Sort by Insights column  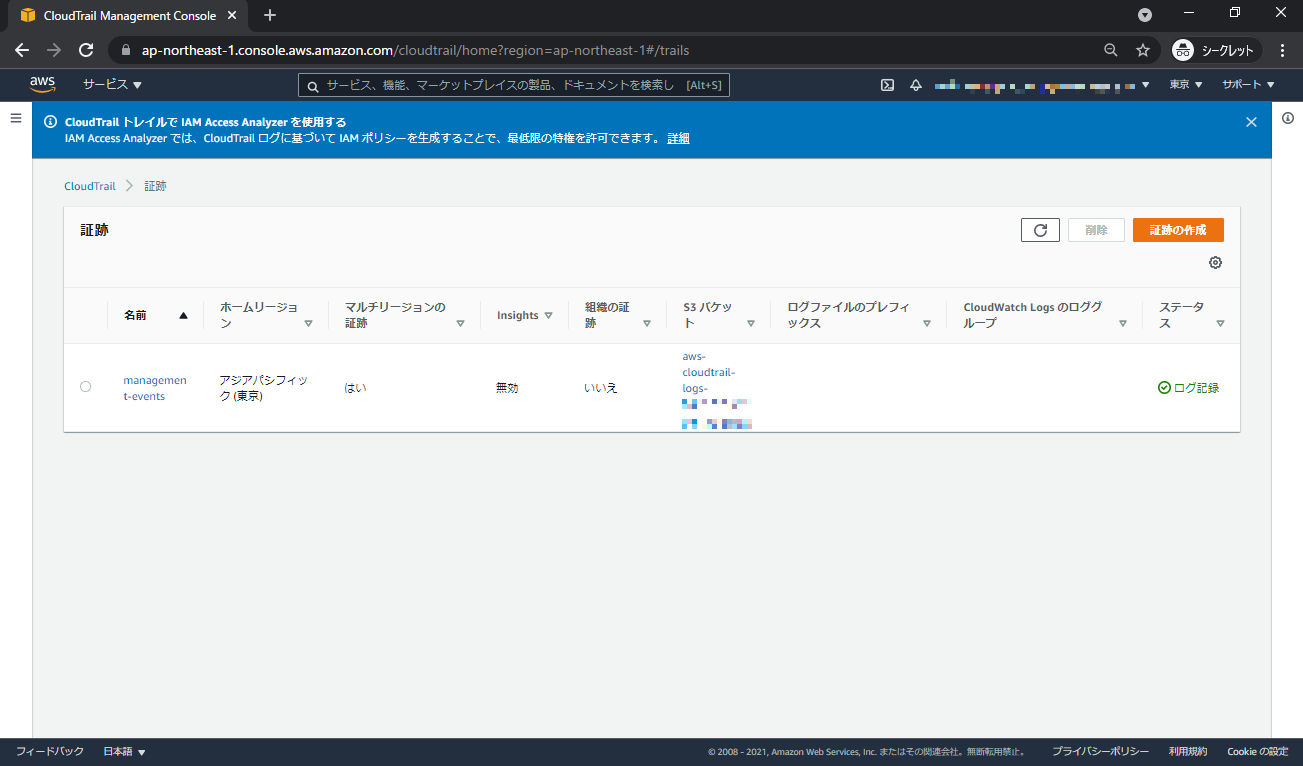pyautogui.click(x=525, y=315)
